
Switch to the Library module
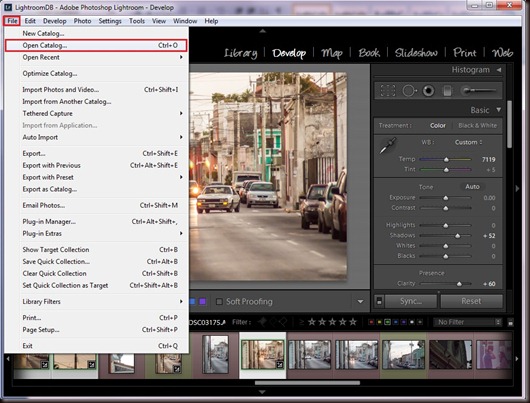click(240, 53)
